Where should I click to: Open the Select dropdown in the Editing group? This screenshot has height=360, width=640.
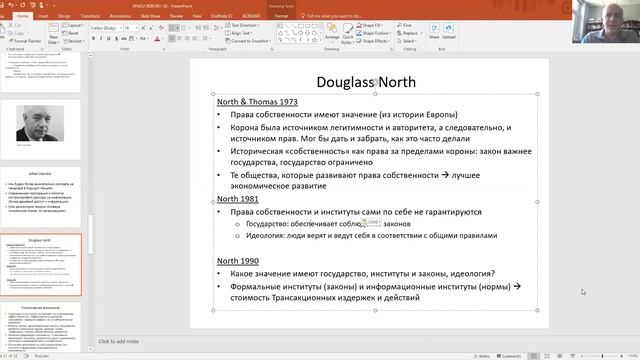click(407, 41)
